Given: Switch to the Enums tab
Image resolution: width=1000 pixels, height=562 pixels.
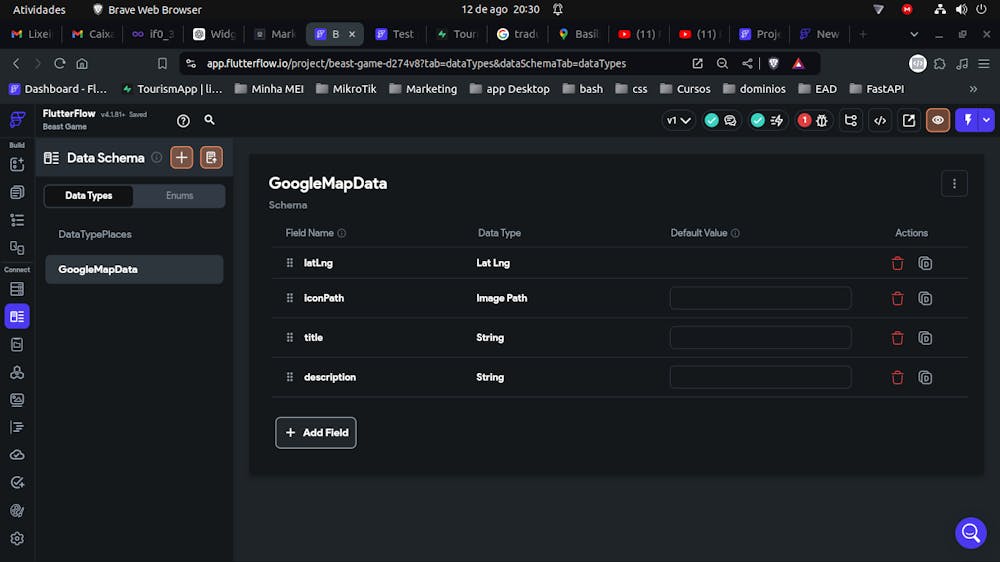Looking at the screenshot, I should point(179,196).
